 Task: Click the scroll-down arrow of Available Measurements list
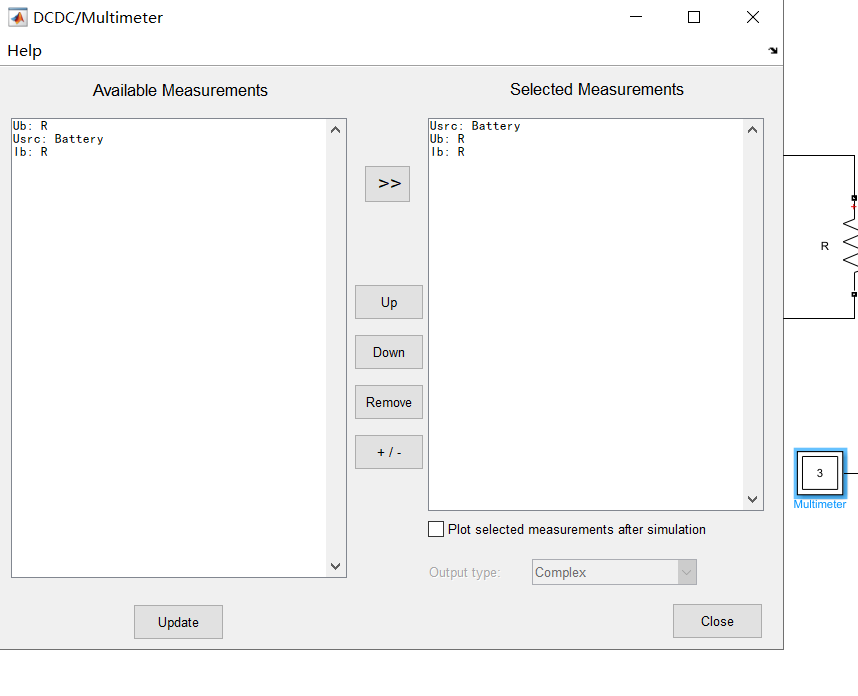point(335,566)
